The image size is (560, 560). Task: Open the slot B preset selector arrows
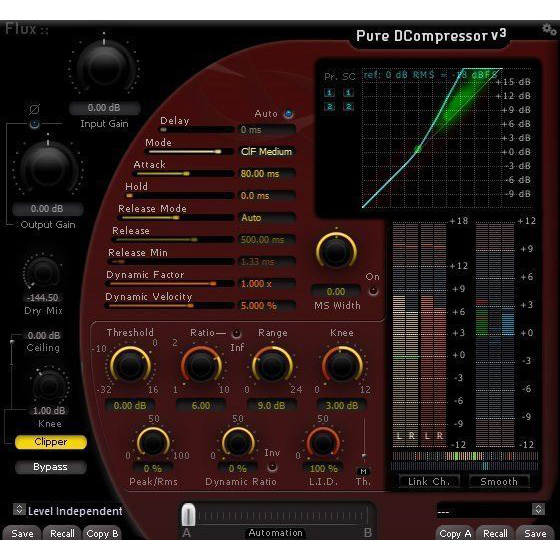click(538, 509)
